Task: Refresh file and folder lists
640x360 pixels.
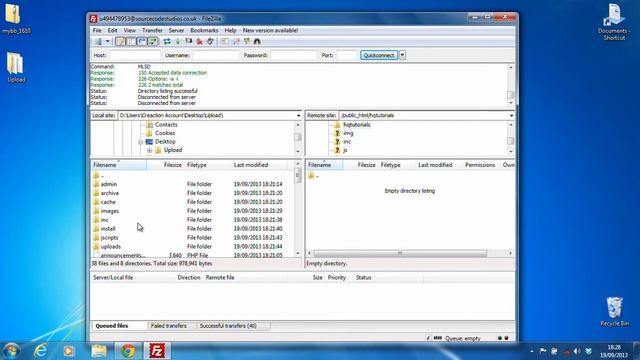Action: point(167,41)
